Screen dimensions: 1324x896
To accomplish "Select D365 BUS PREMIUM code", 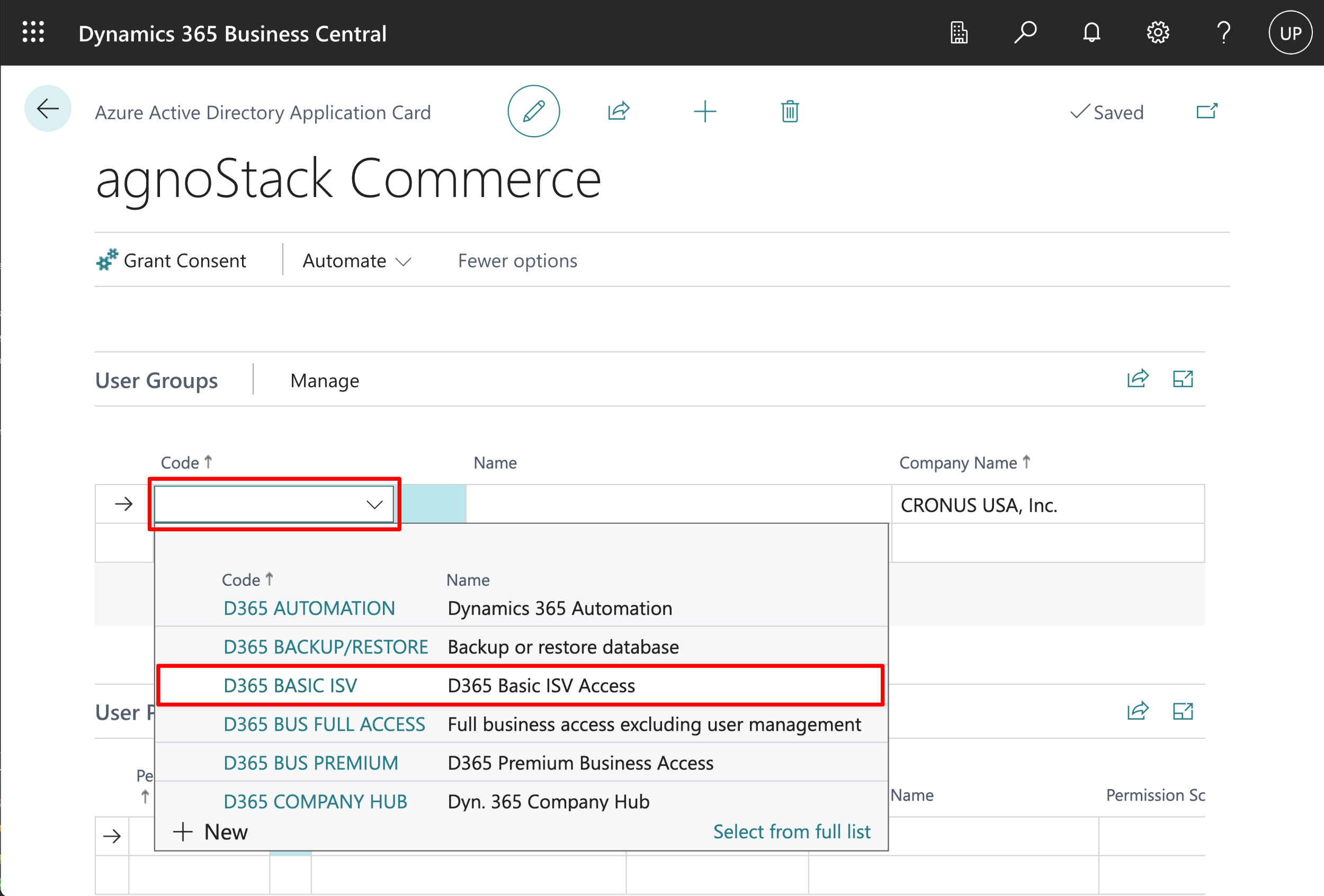I will tap(310, 763).
